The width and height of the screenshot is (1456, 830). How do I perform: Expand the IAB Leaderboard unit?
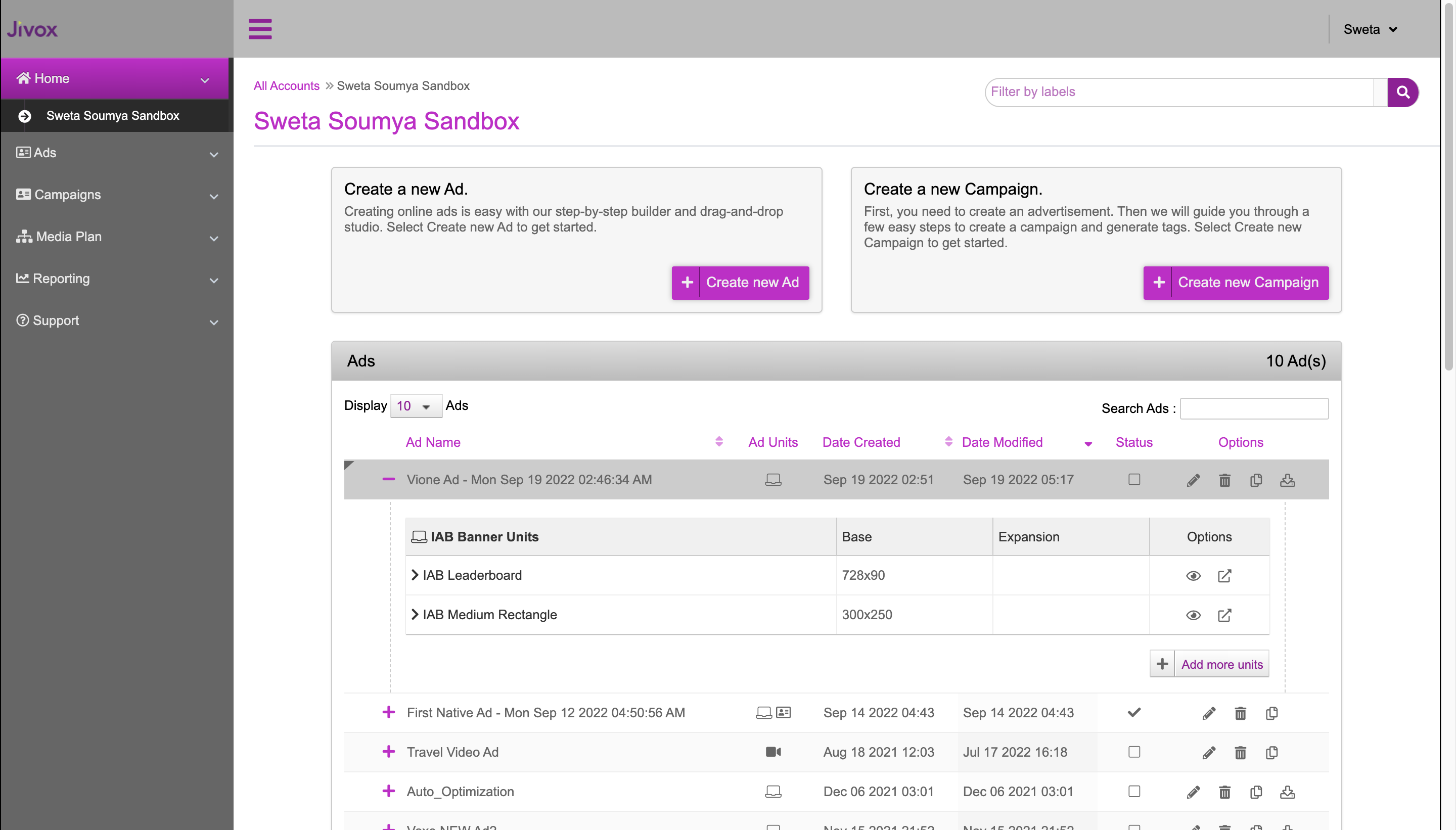415,575
